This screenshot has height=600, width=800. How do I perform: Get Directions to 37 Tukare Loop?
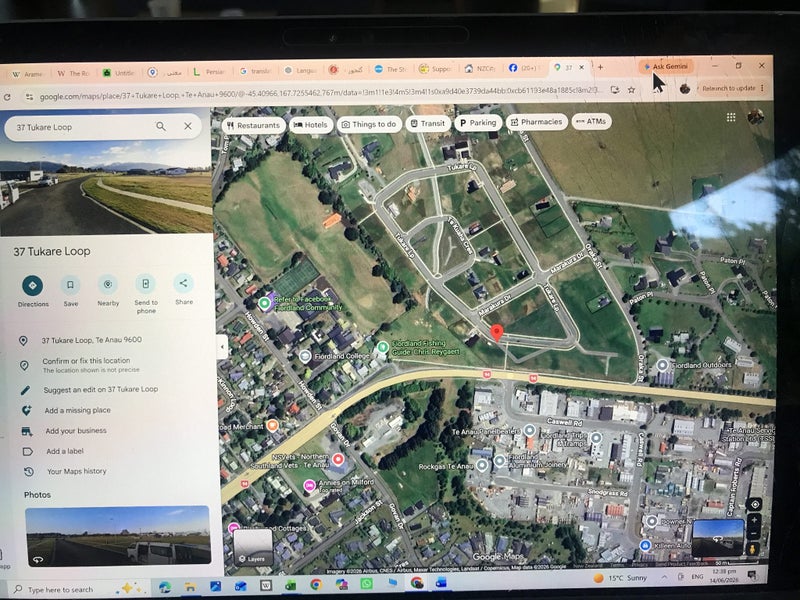click(33, 286)
